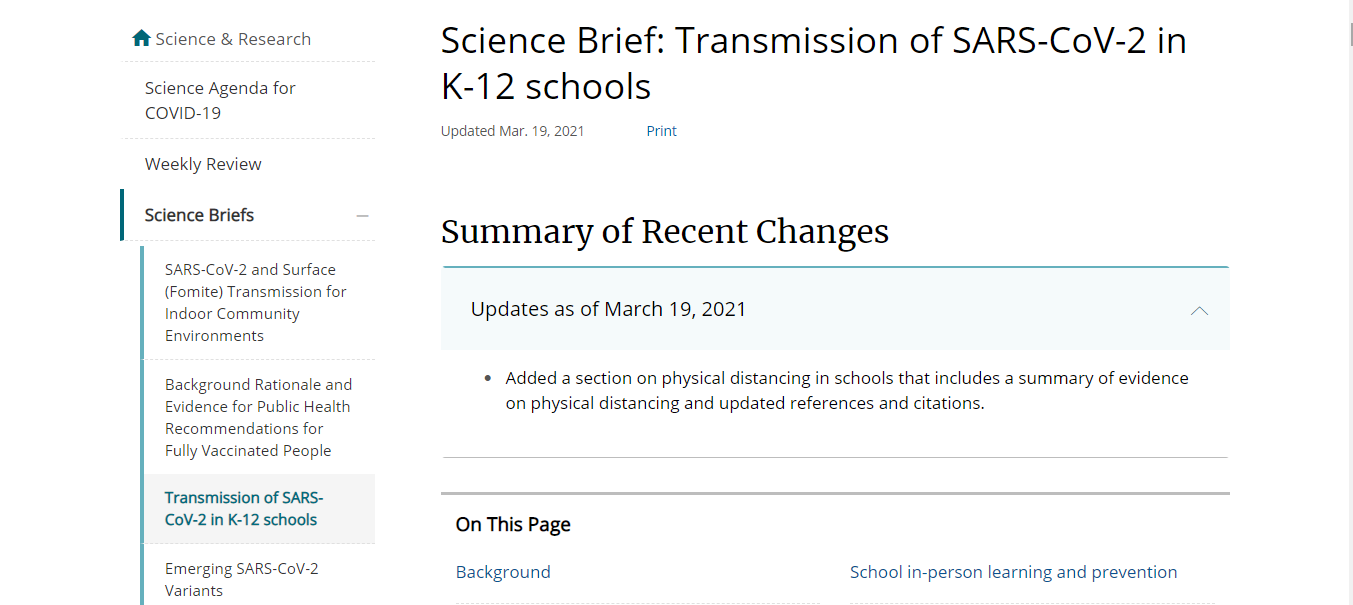Click the Science Brief page title
This screenshot has height=605, width=1353.
tap(812, 63)
